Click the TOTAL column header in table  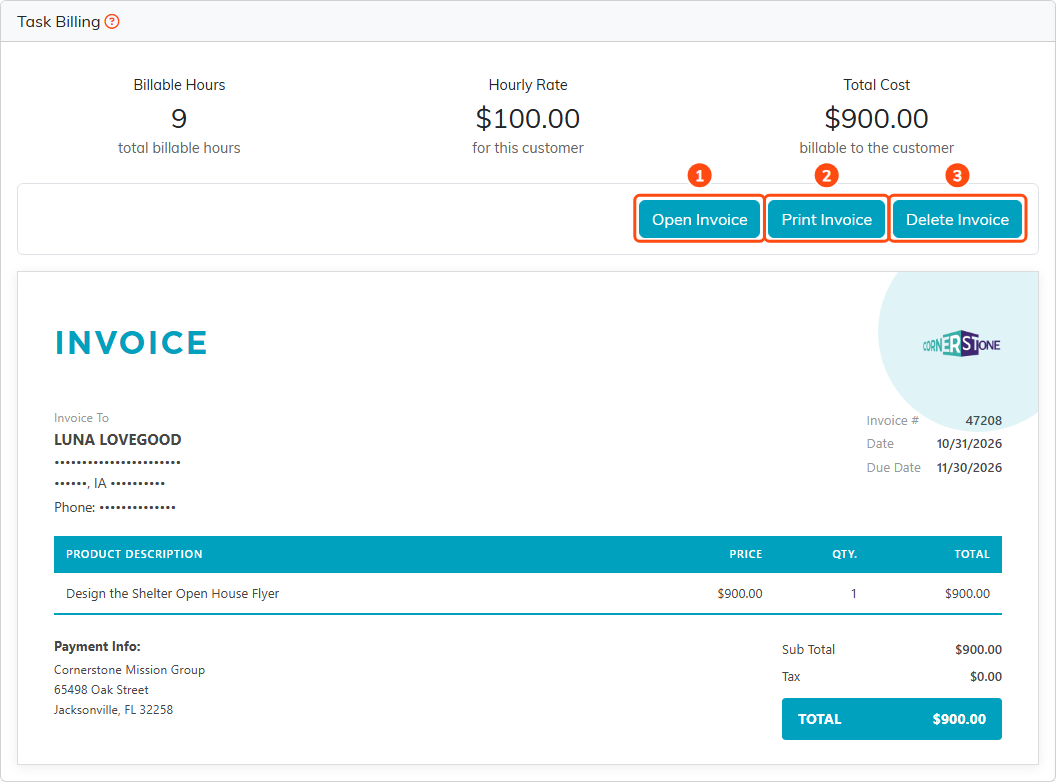coord(972,554)
